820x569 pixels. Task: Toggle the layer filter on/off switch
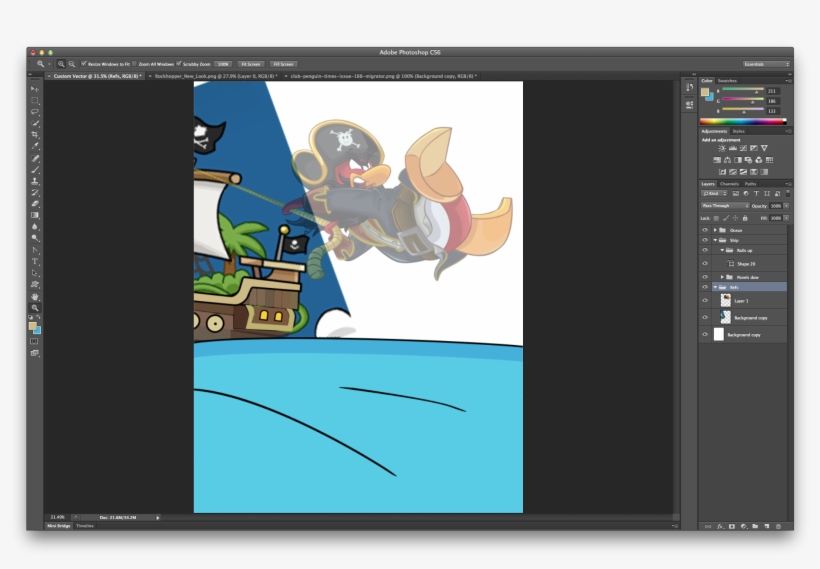(788, 194)
